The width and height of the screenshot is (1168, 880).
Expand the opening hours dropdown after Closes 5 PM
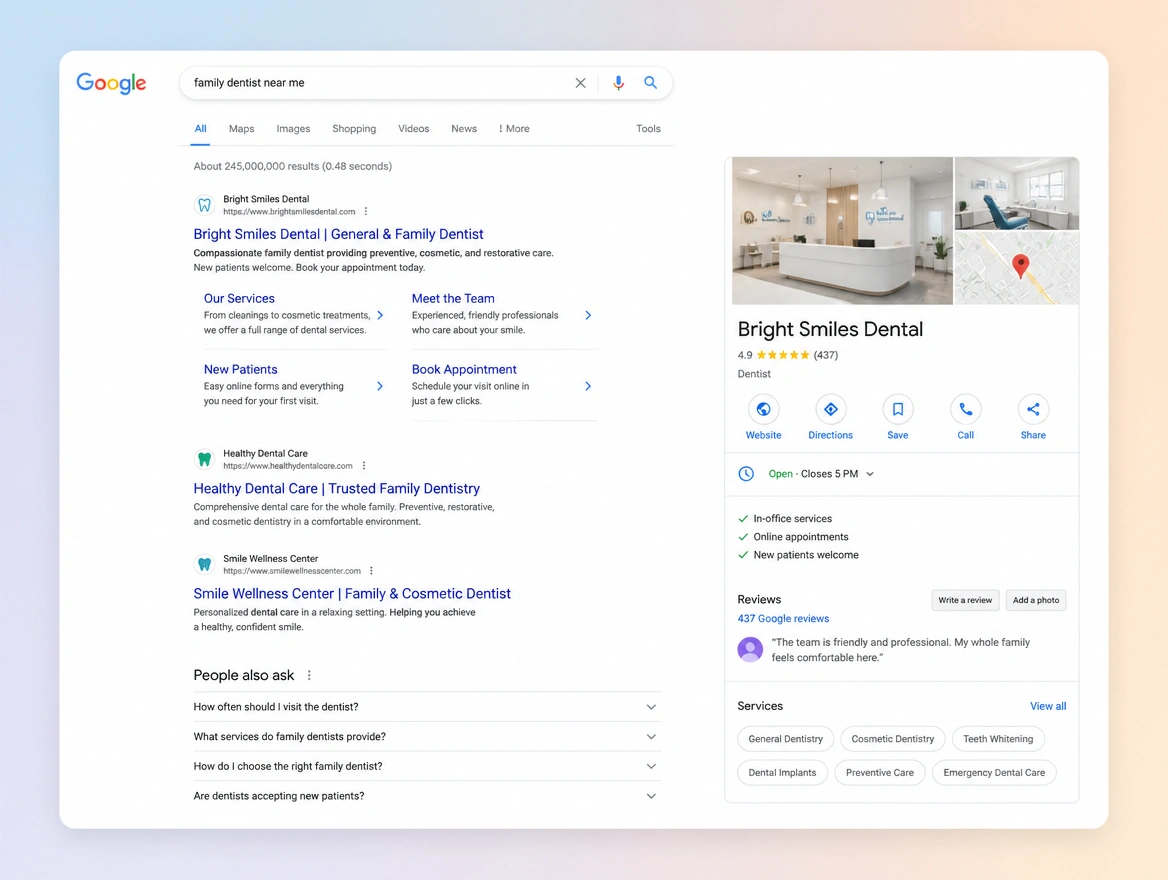(870, 474)
